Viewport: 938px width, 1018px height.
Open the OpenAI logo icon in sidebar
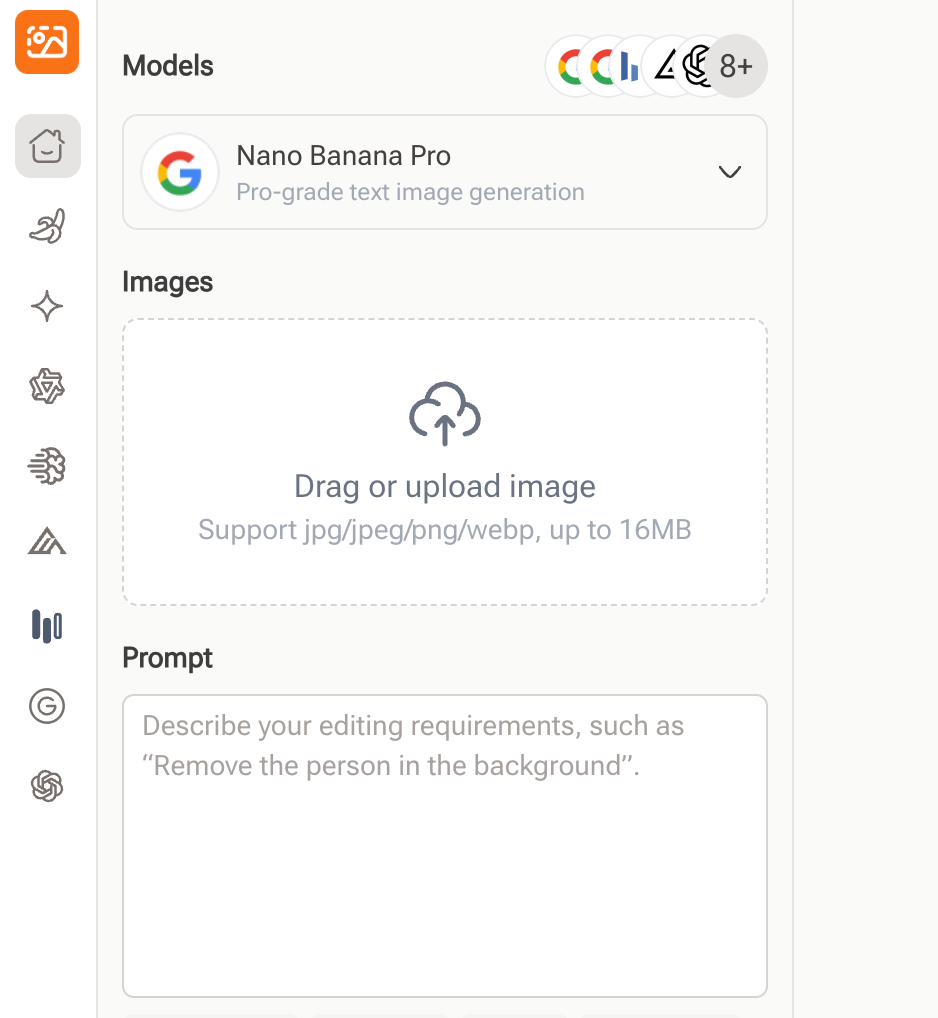pos(47,786)
